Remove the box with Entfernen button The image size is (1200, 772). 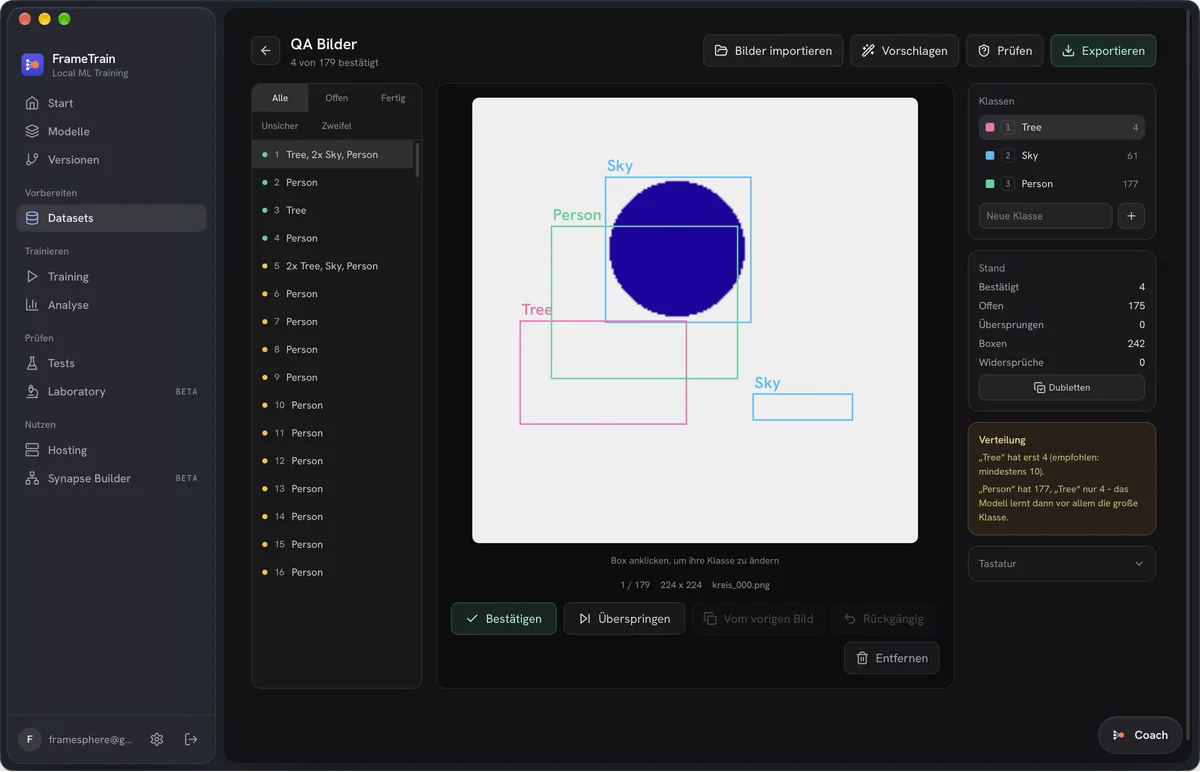[x=892, y=658]
